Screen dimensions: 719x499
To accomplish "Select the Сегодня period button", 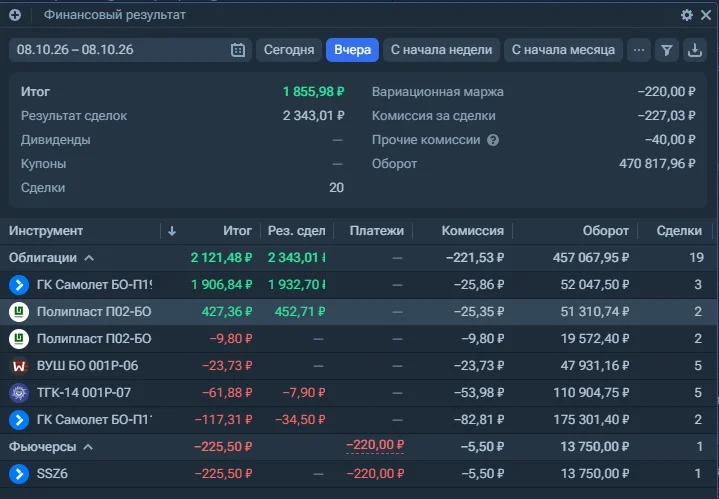I will [289, 50].
